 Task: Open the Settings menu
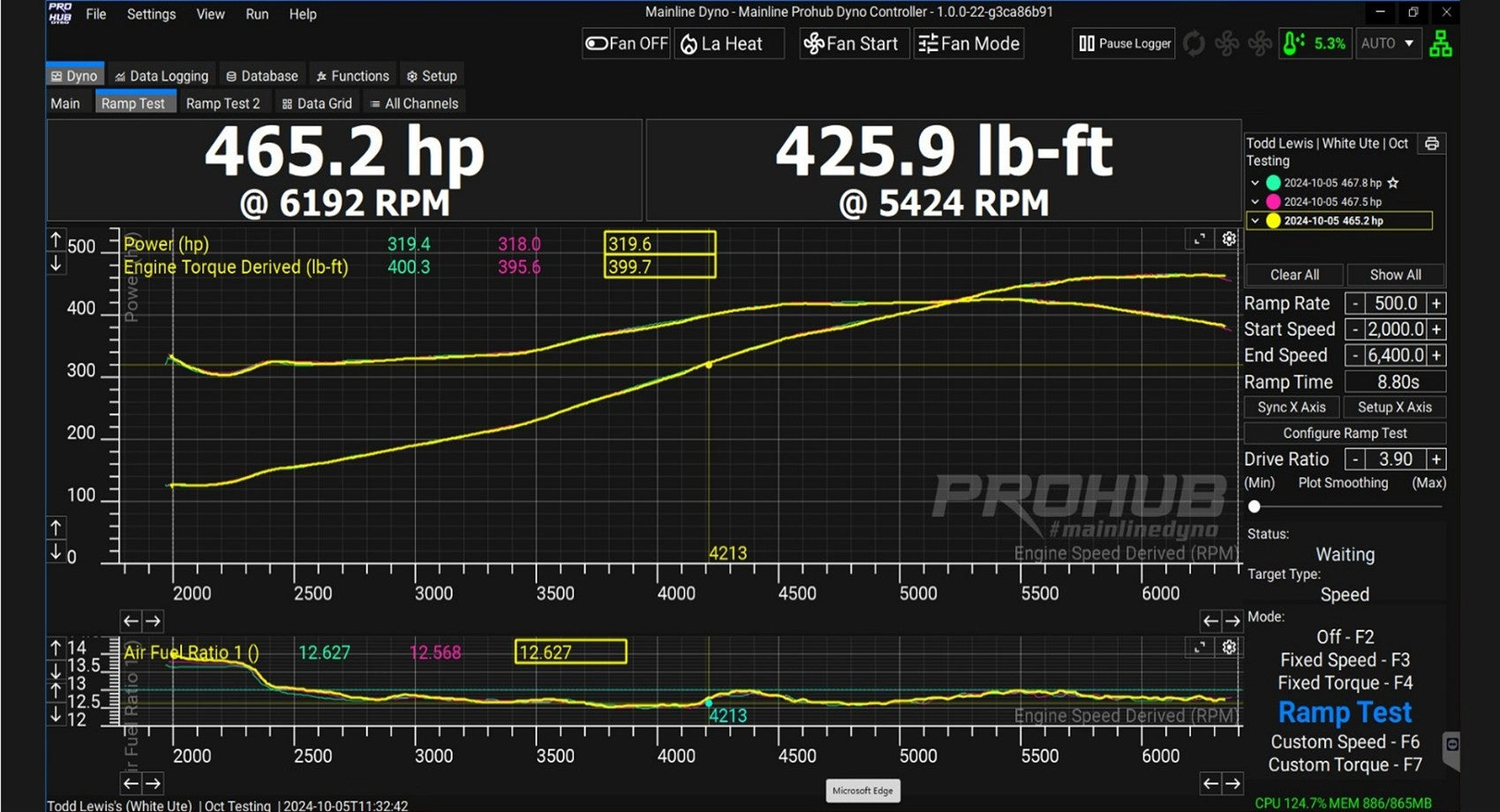(x=151, y=14)
